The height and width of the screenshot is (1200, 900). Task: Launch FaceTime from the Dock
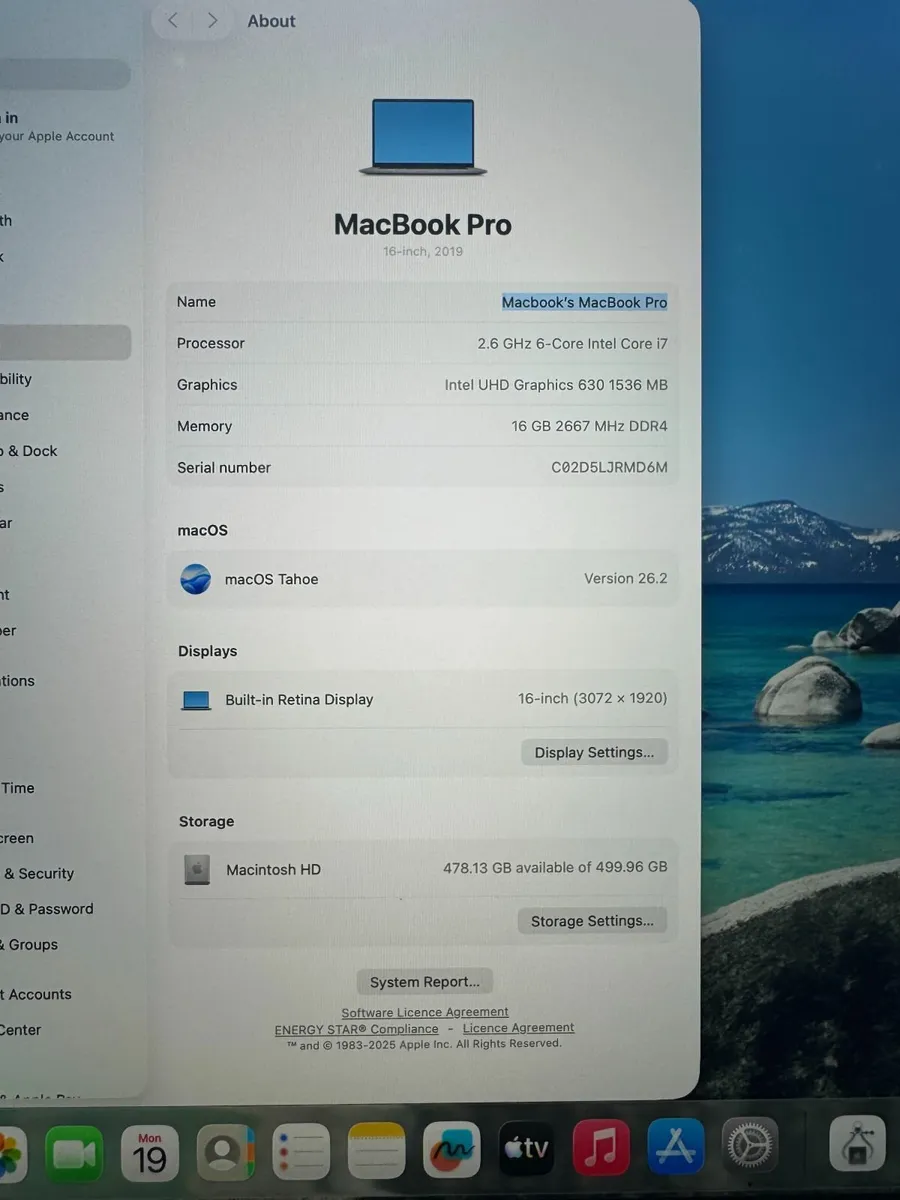75,1152
